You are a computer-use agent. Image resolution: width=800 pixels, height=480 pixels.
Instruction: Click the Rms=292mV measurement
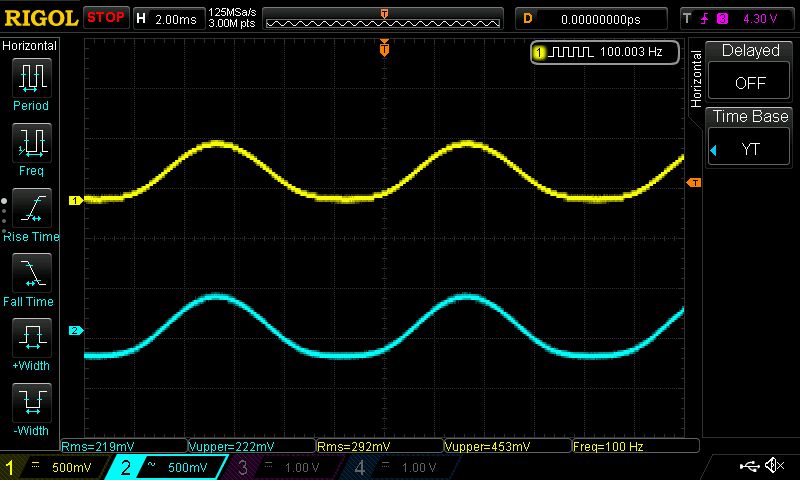click(354, 446)
